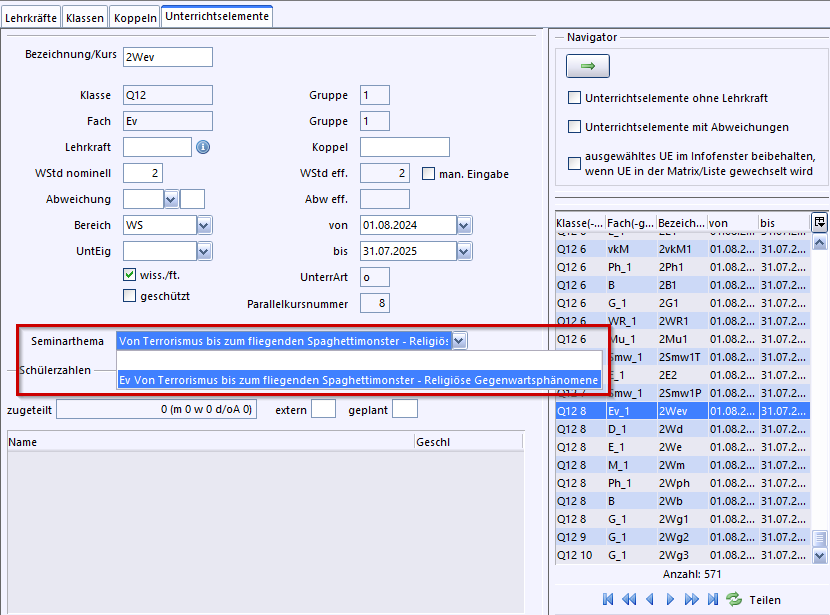Open the bis date dropdown
This screenshot has width=830, height=615.
[x=464, y=251]
